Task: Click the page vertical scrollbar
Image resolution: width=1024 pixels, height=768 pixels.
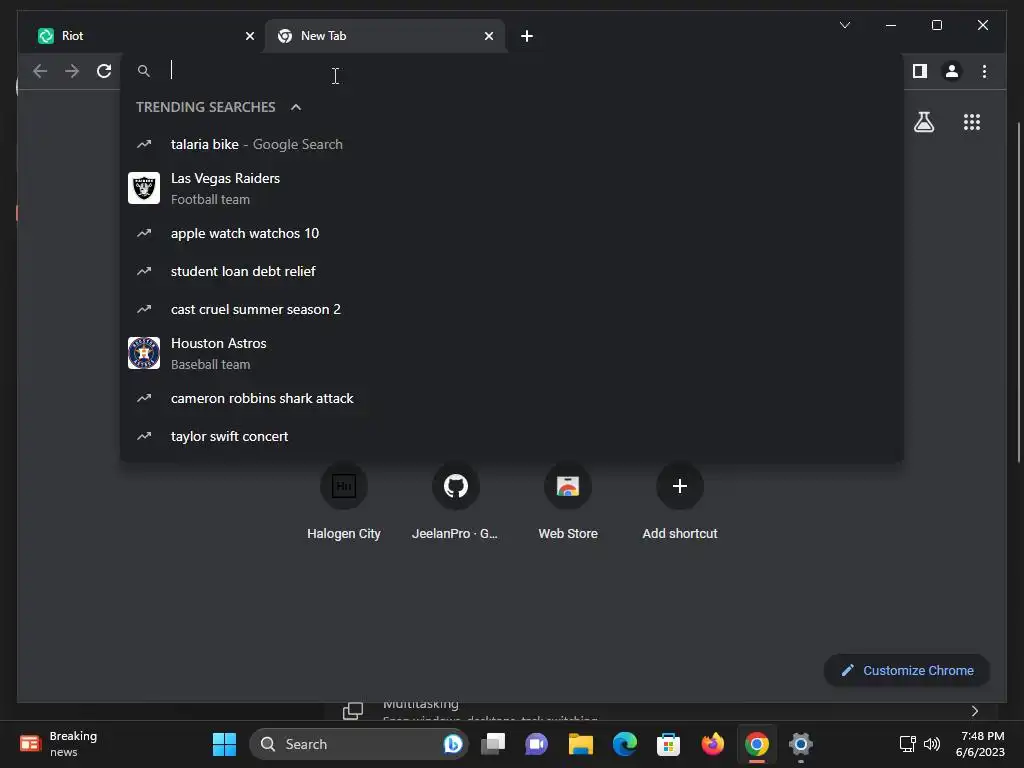Action: 1019,294
